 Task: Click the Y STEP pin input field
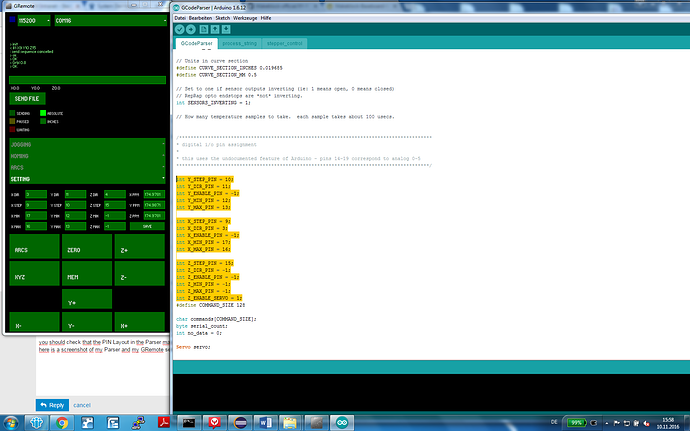click(x=75, y=205)
